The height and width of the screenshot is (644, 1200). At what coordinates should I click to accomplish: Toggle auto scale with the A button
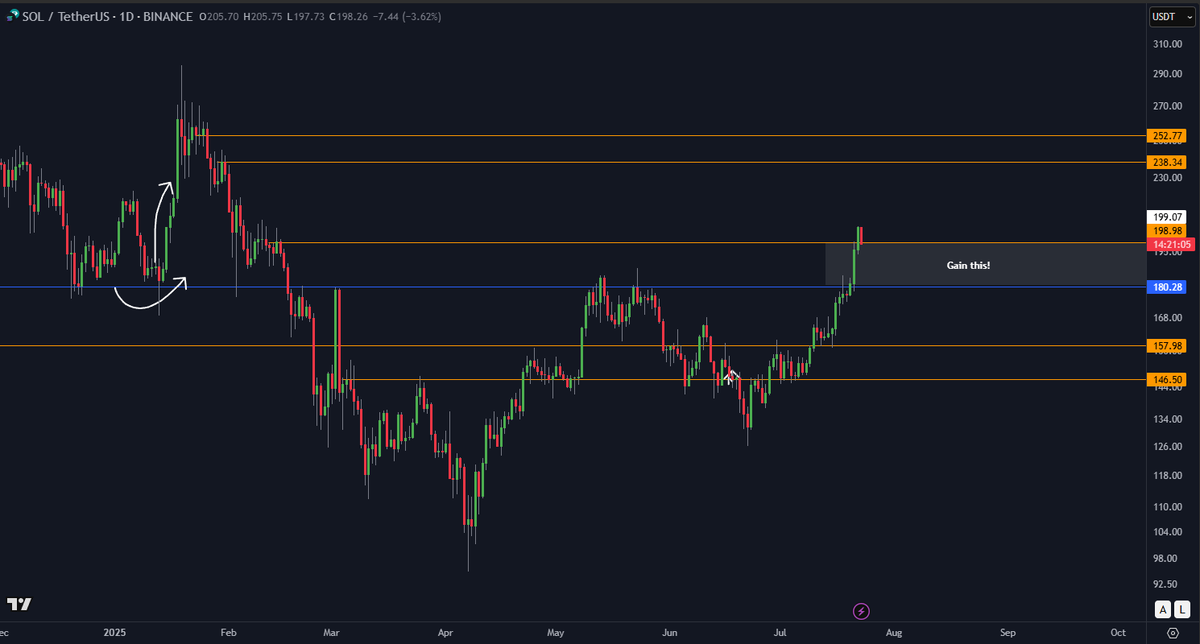pyautogui.click(x=1162, y=609)
